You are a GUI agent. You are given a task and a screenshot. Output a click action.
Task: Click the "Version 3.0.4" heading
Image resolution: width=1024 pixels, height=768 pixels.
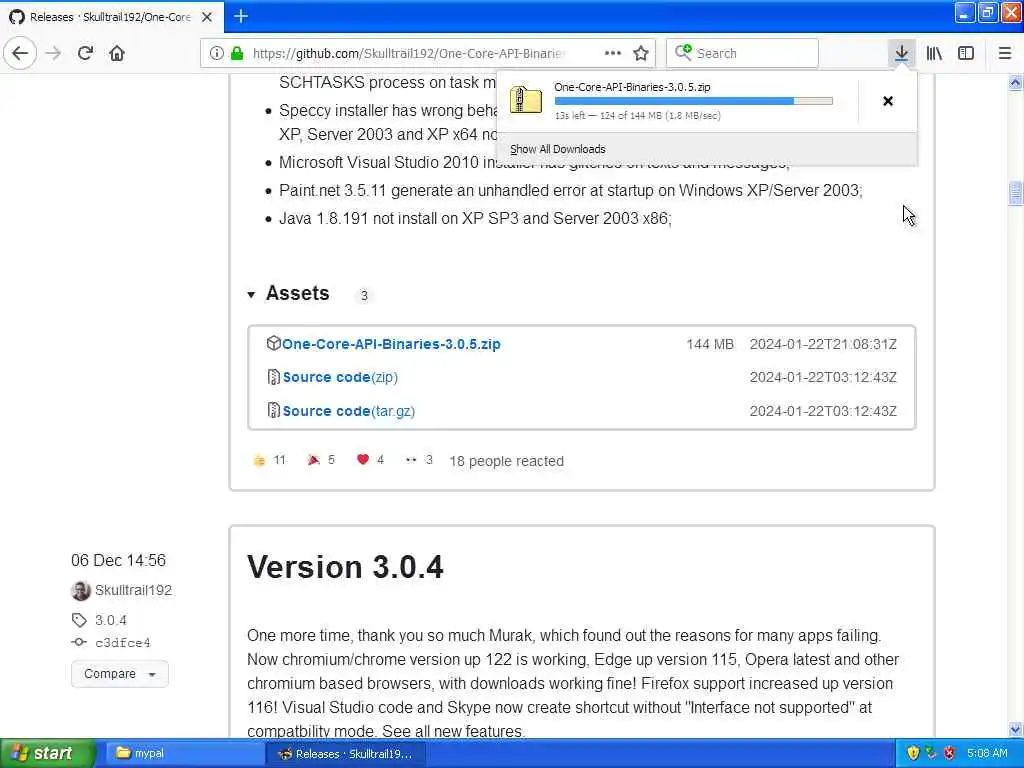point(345,567)
